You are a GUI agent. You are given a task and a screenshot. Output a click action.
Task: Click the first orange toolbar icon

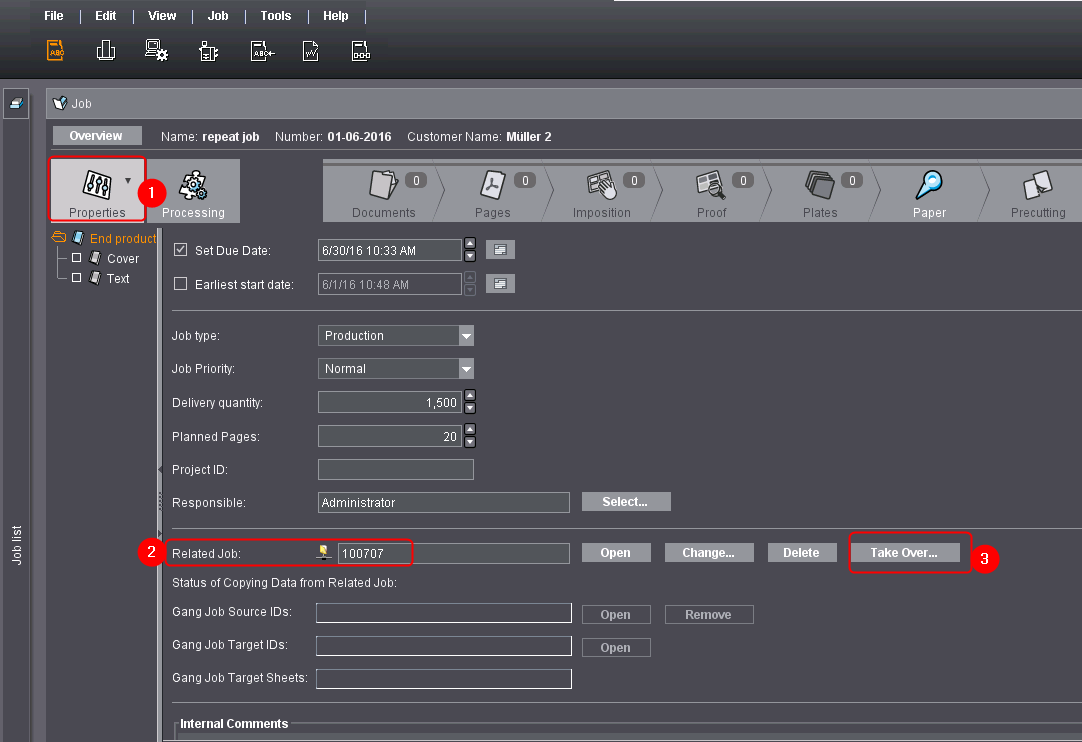coord(55,51)
